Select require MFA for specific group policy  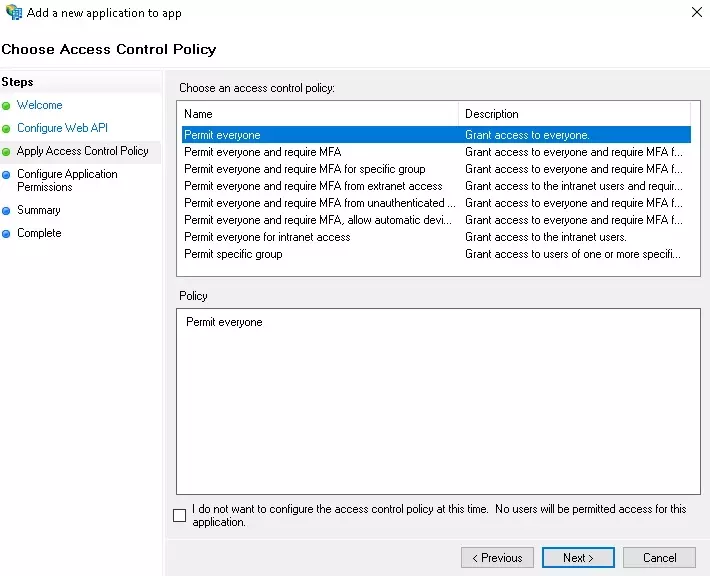[x=437, y=169]
